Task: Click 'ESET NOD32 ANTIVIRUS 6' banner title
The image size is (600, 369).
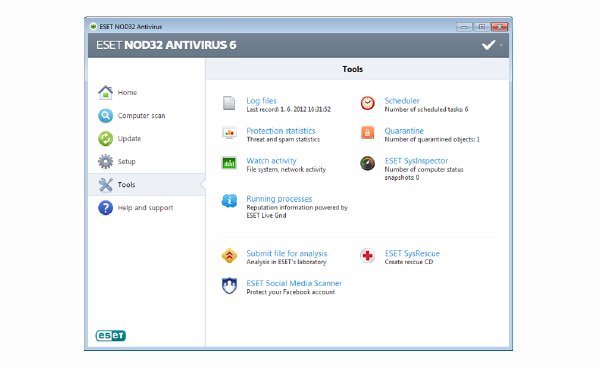Action: tap(166, 45)
